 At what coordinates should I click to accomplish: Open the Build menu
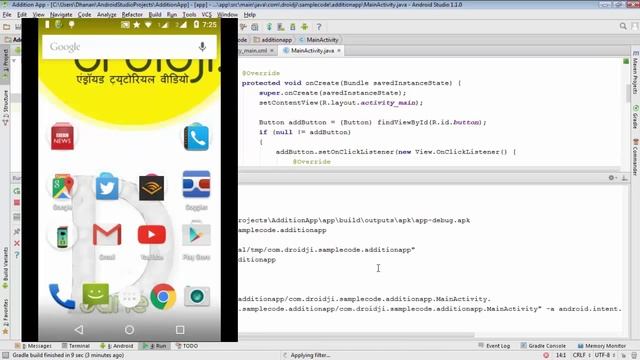click(155, 14)
